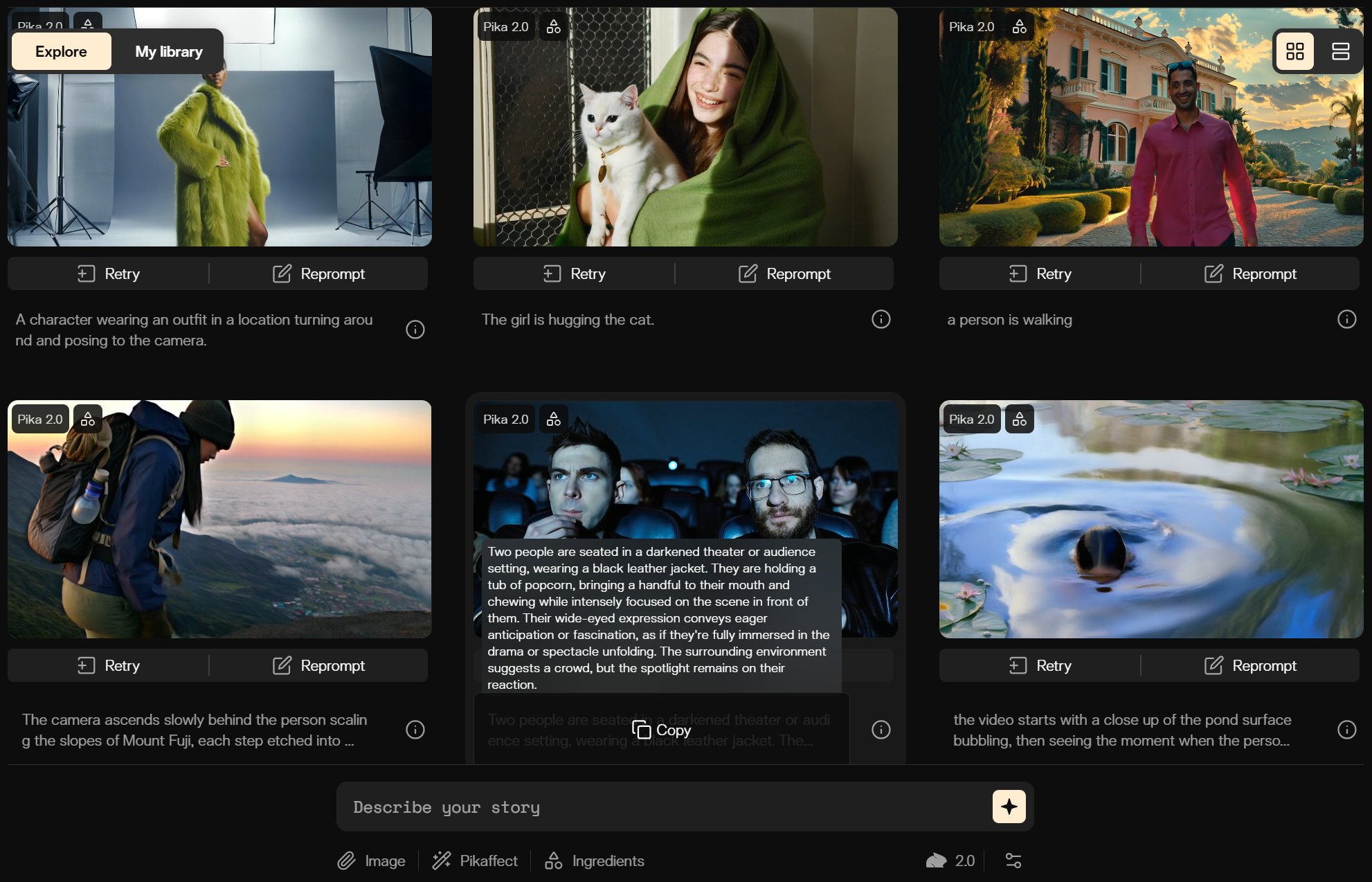The height and width of the screenshot is (882, 1372).
Task: Click the sparkle generate button
Action: click(x=1009, y=807)
